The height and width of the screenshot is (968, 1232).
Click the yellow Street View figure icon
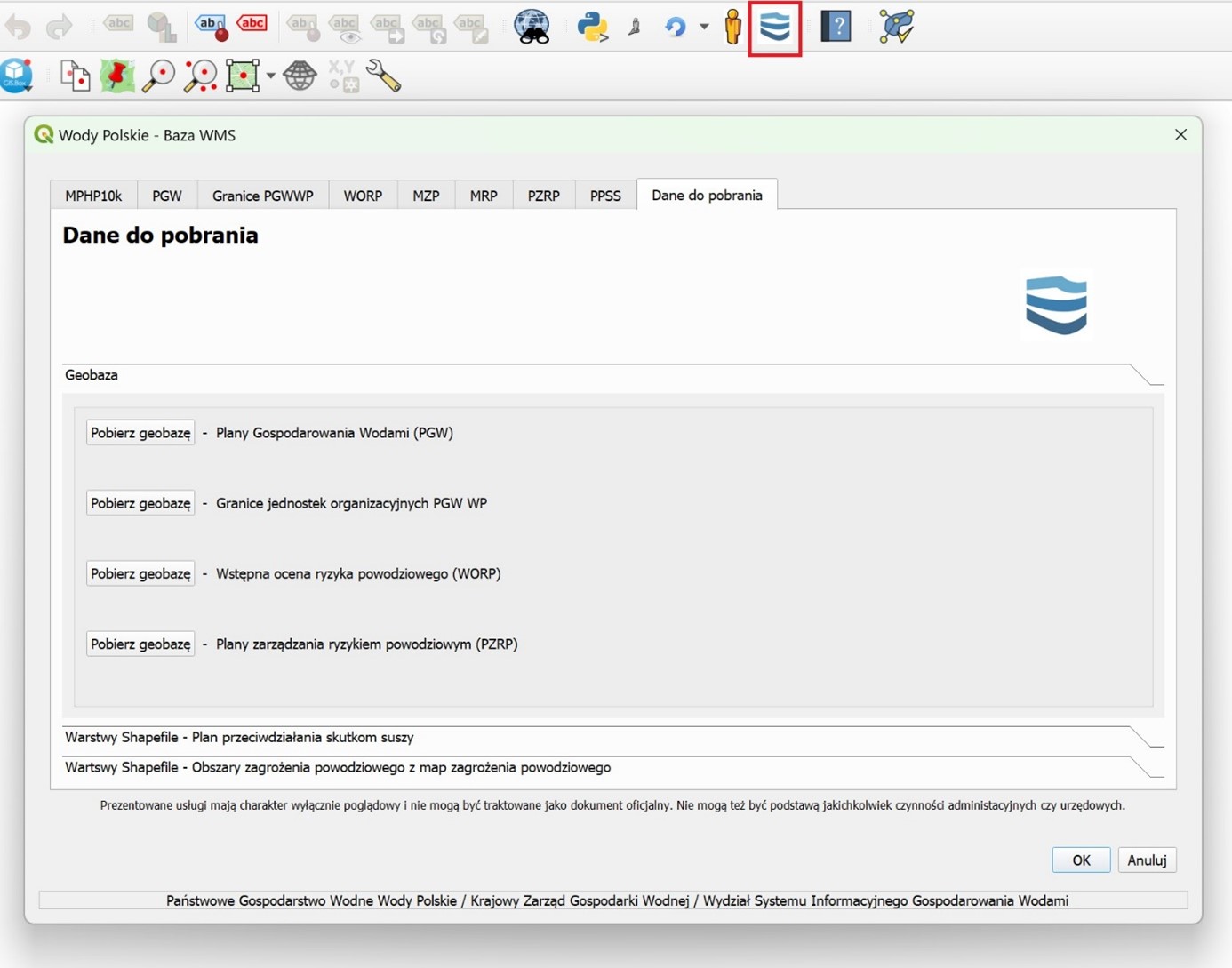point(732,27)
